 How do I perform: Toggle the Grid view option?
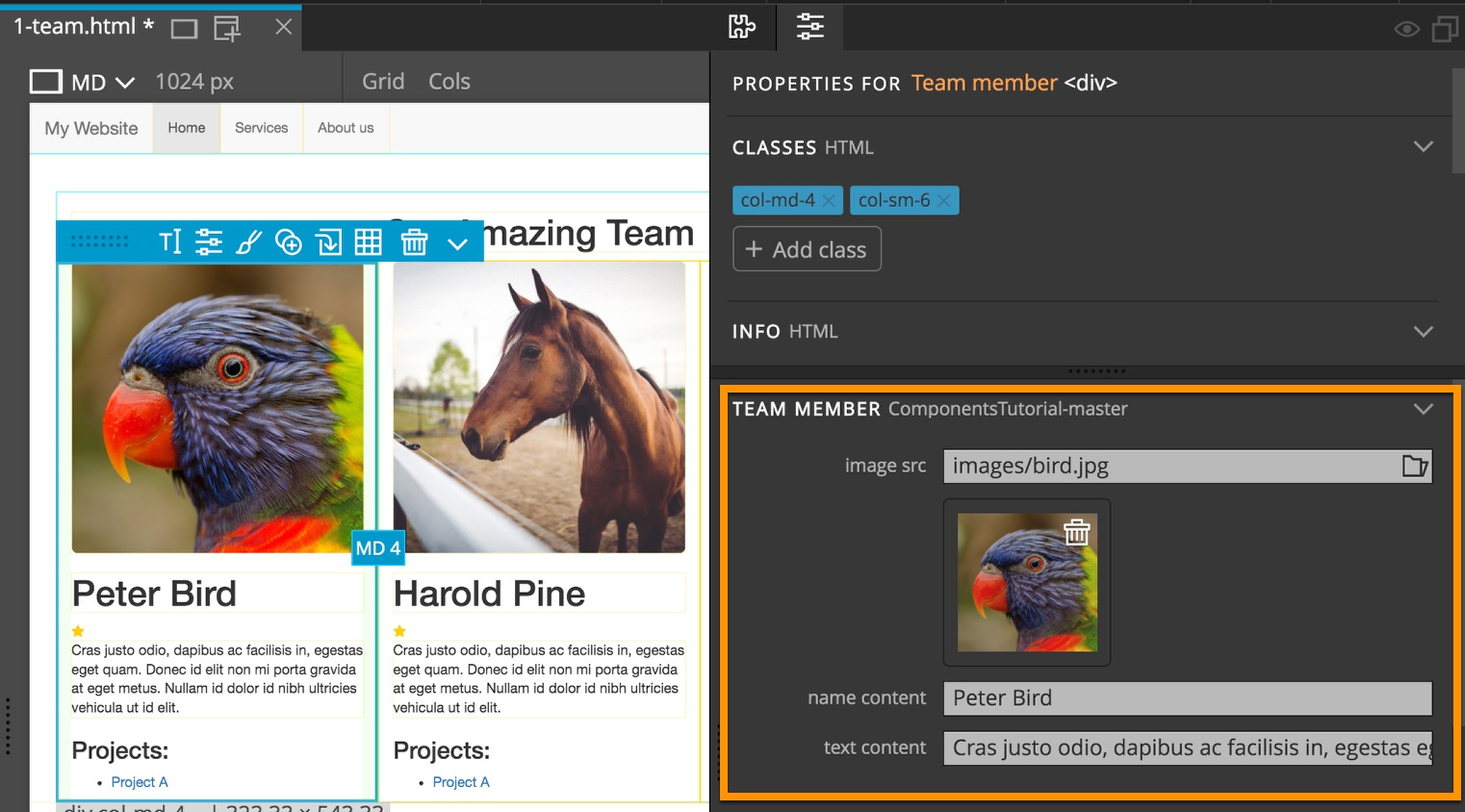(383, 82)
